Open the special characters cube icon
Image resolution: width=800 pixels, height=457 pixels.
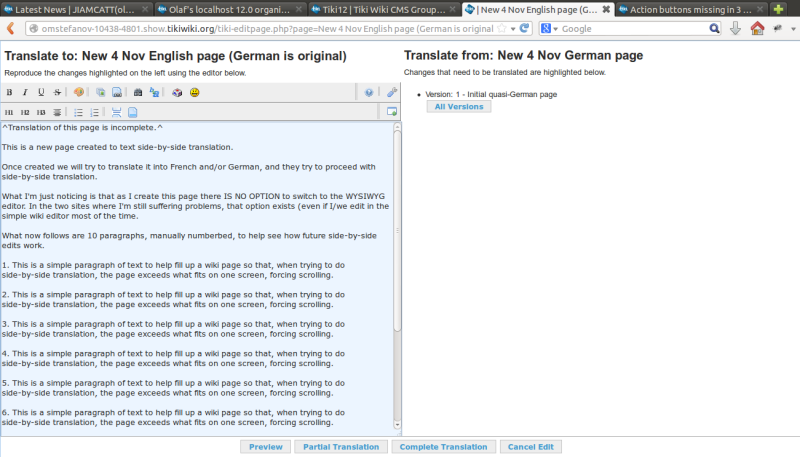point(177,92)
